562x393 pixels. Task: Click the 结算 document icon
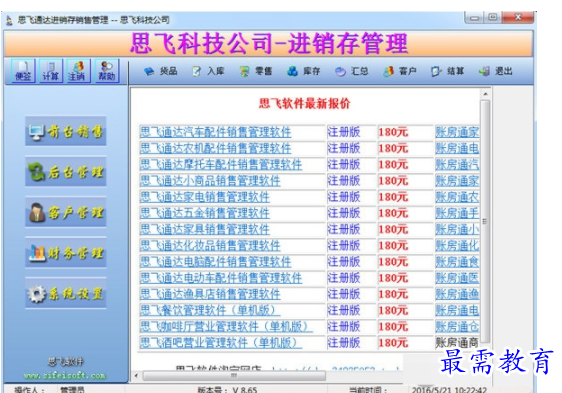pyautogui.click(x=436, y=71)
